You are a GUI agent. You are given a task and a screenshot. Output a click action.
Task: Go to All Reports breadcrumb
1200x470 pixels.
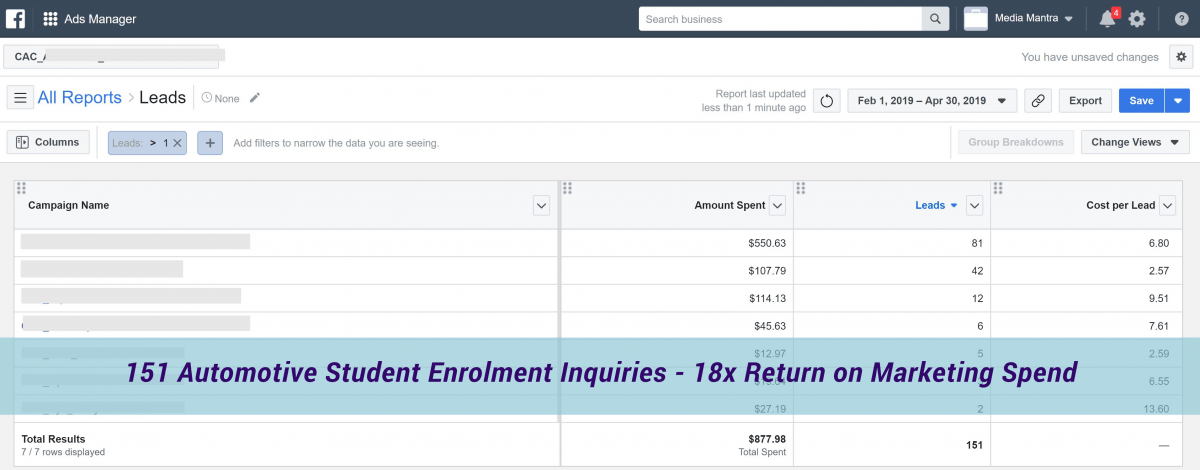click(x=79, y=98)
